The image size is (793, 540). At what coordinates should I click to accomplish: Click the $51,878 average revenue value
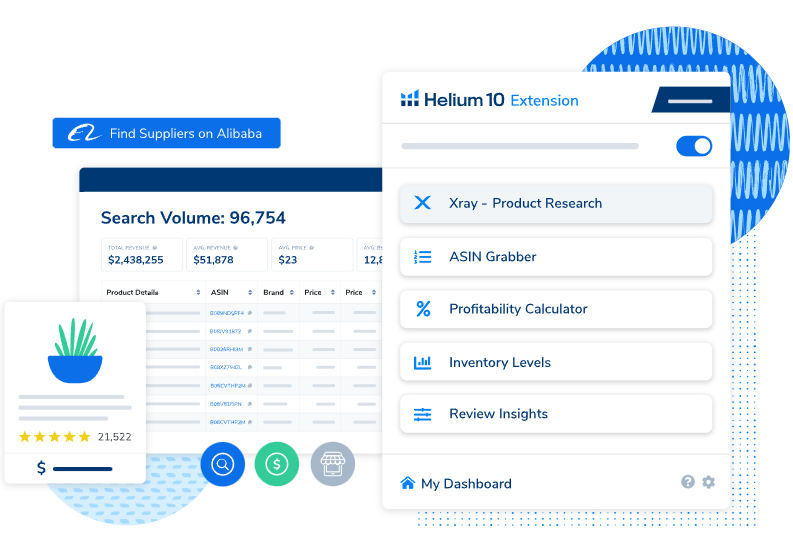pyautogui.click(x=213, y=260)
